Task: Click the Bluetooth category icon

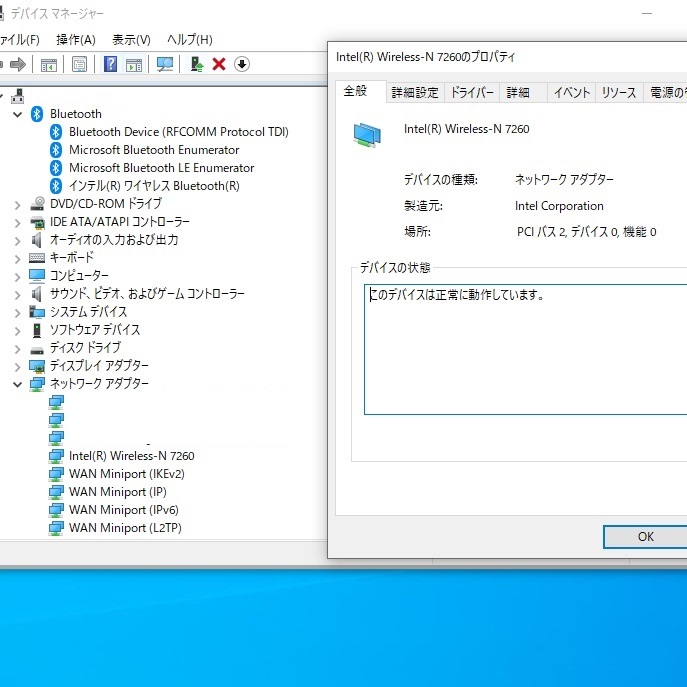Action: click(37, 114)
